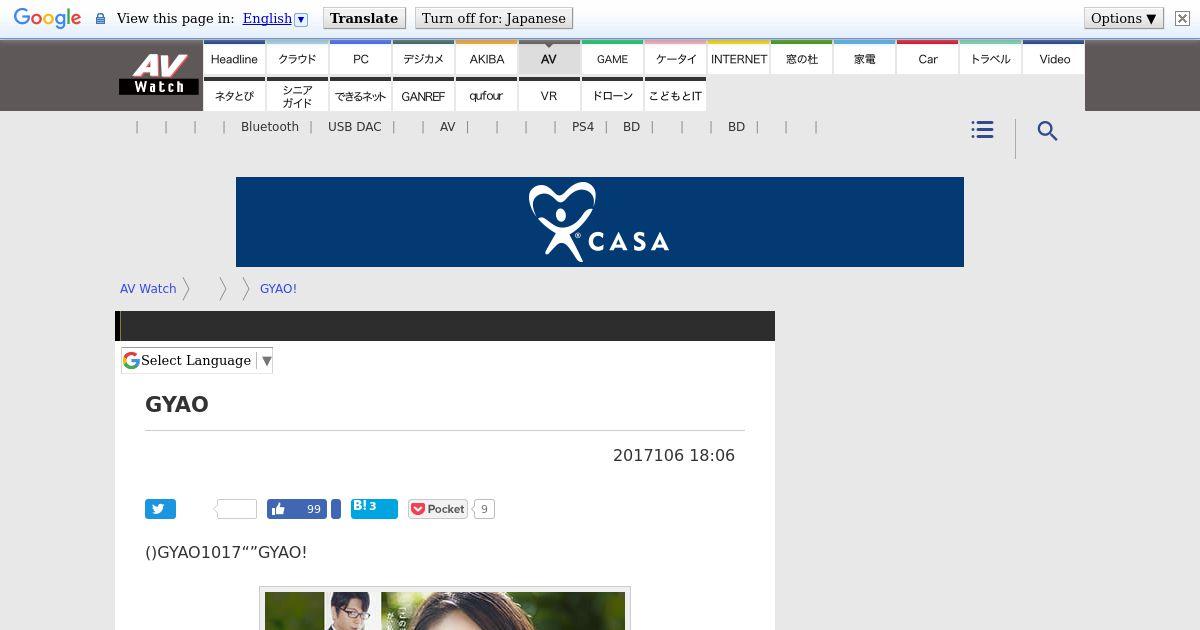Expand the Select Language widget
The width and height of the screenshot is (1200, 630).
tap(197, 360)
